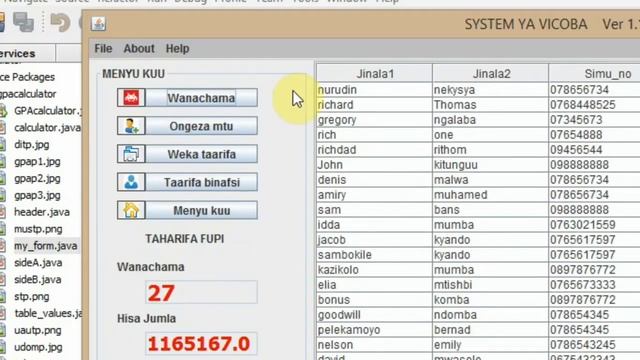
Task: Click the Java icon in the title bar
Action: click(x=98, y=24)
